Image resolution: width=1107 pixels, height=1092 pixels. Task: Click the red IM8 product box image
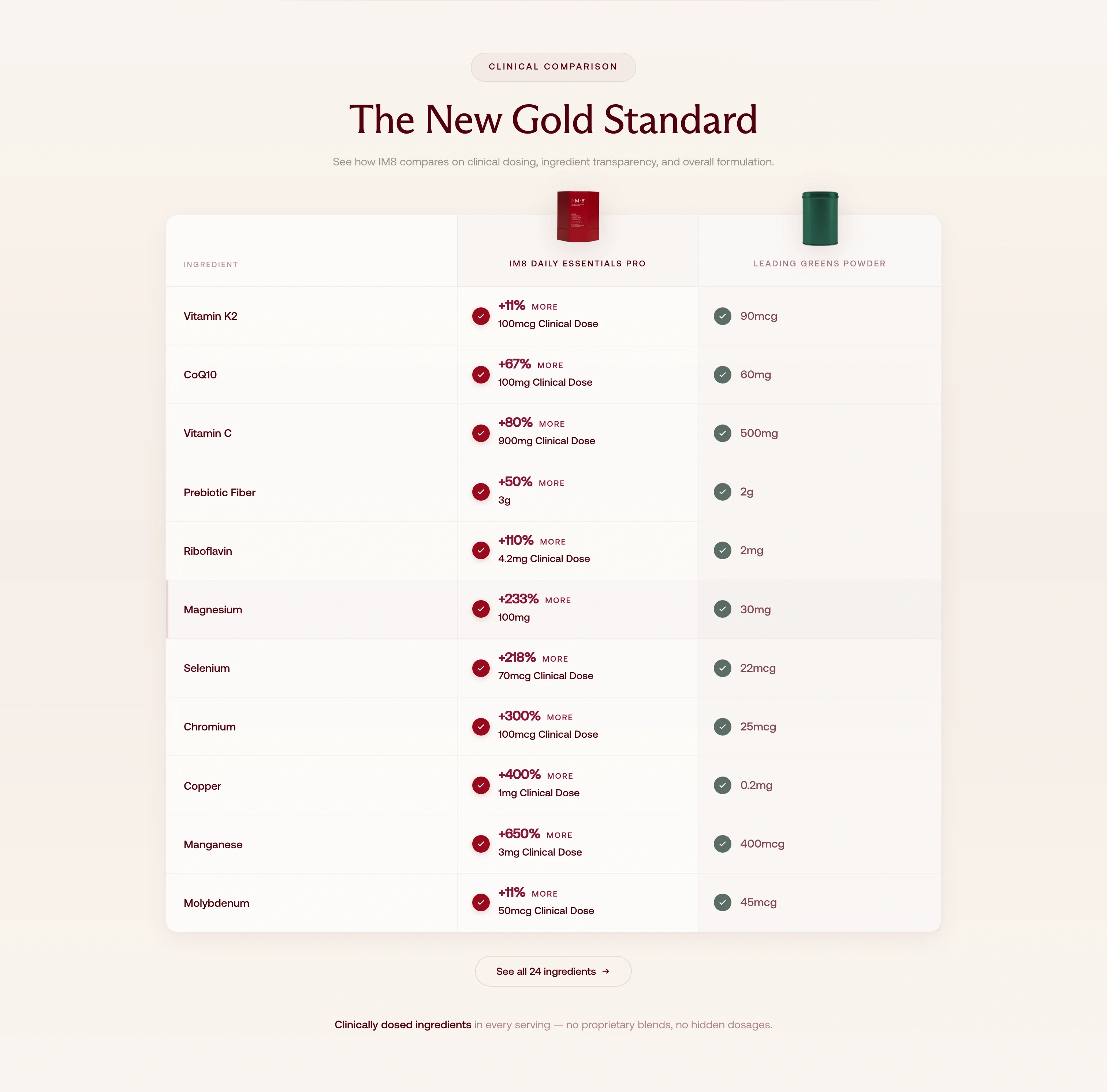578,217
